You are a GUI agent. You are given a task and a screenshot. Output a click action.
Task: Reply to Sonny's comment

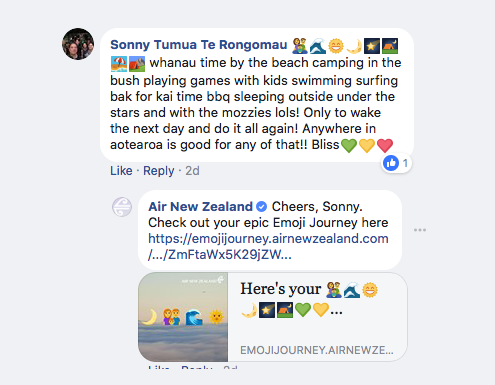click(x=159, y=171)
